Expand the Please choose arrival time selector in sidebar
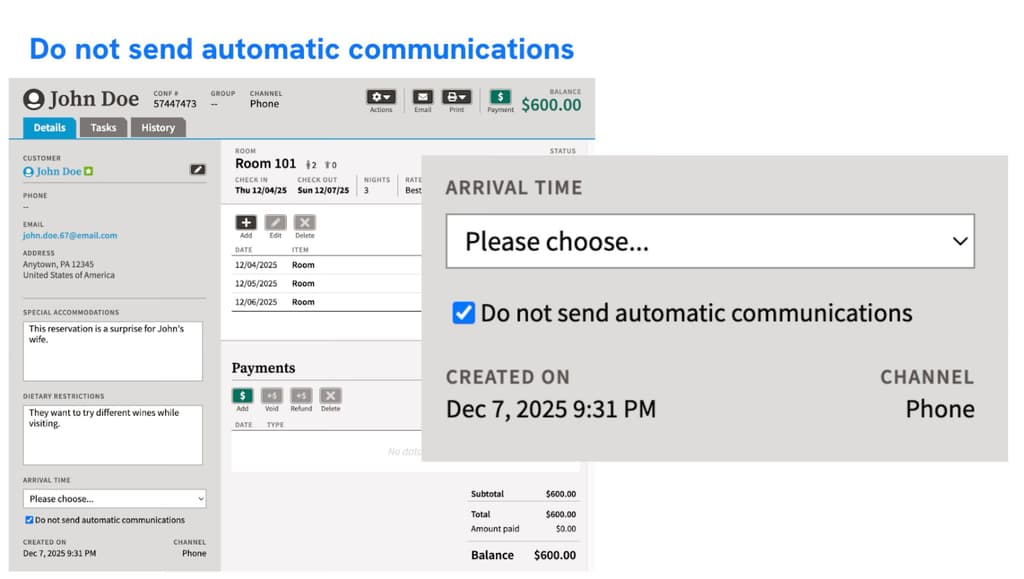1024x579 pixels. click(113, 498)
